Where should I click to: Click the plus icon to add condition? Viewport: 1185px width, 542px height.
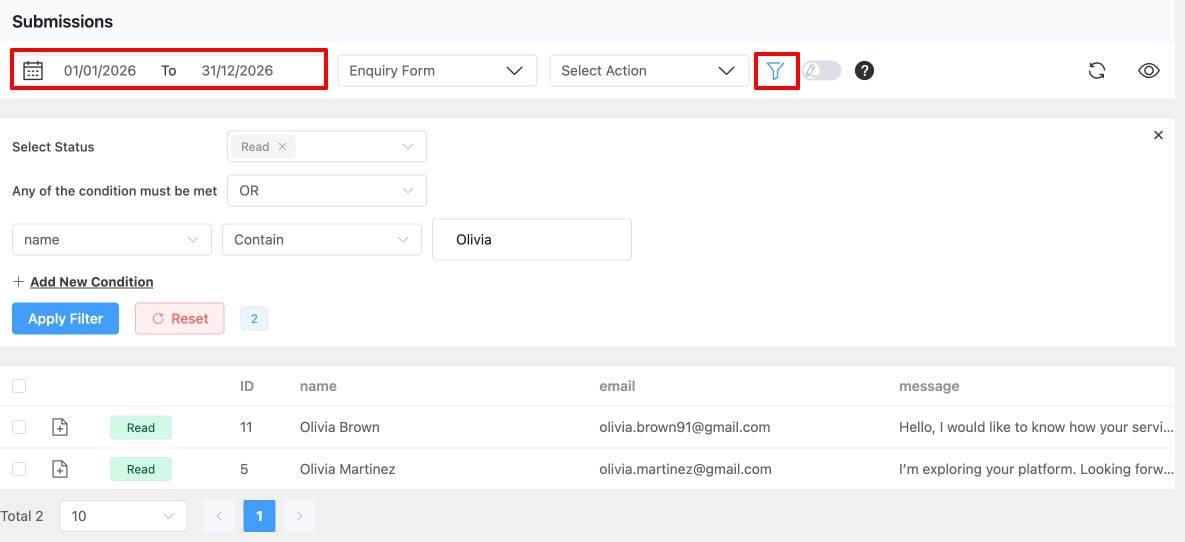[x=19, y=282]
